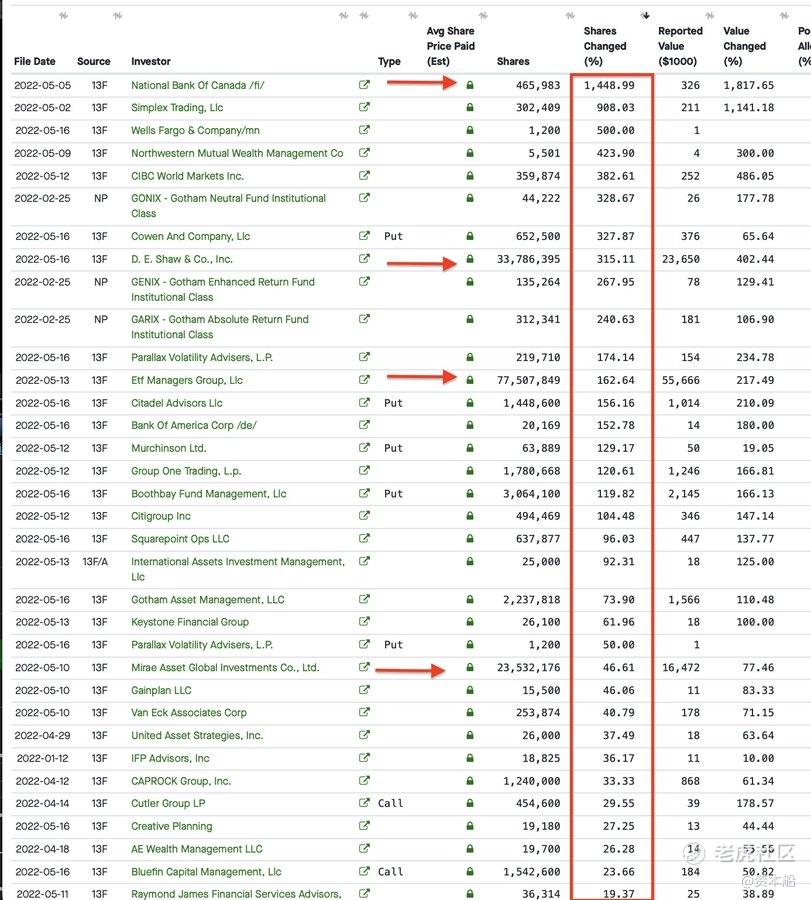Open Group One Trading, L.p. link

(186, 471)
